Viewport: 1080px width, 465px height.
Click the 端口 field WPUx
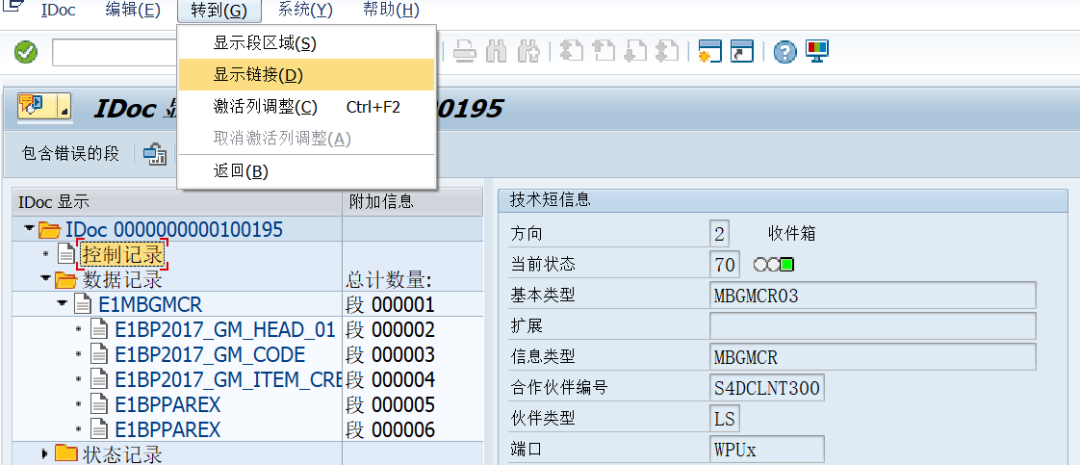click(767, 449)
